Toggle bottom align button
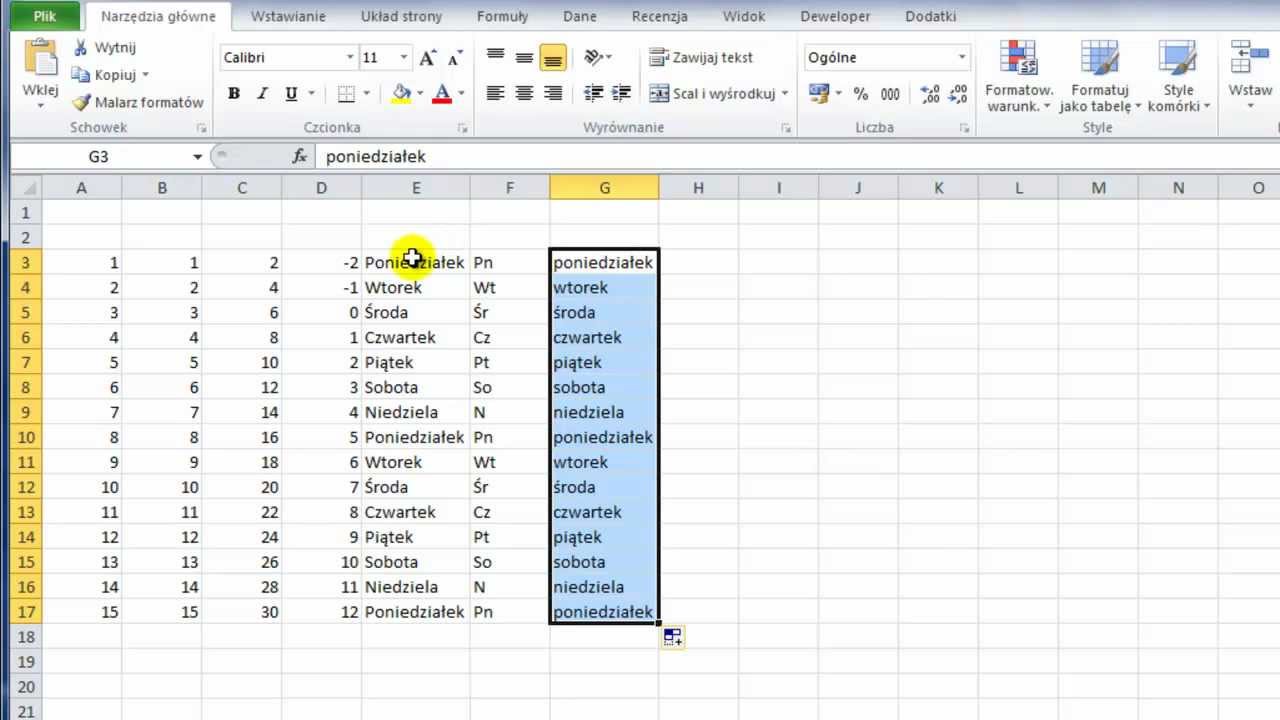Viewport: 1280px width, 720px height. (553, 58)
